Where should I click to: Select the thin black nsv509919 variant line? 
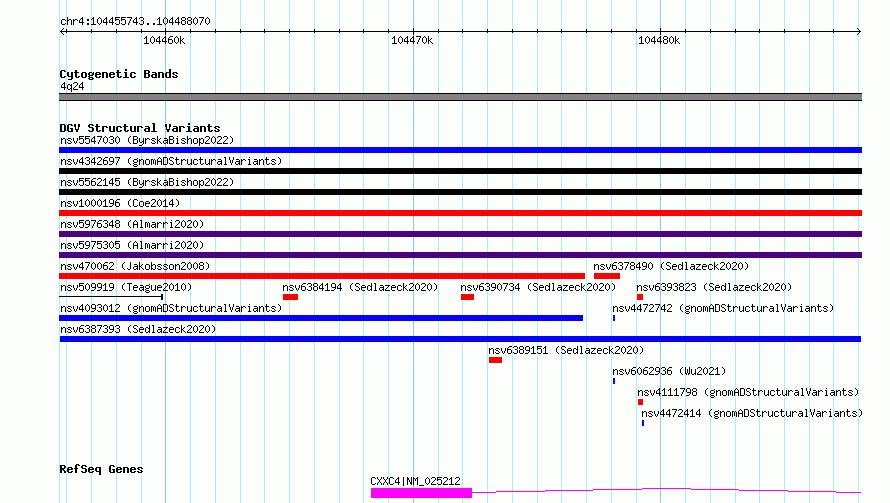[111, 296]
